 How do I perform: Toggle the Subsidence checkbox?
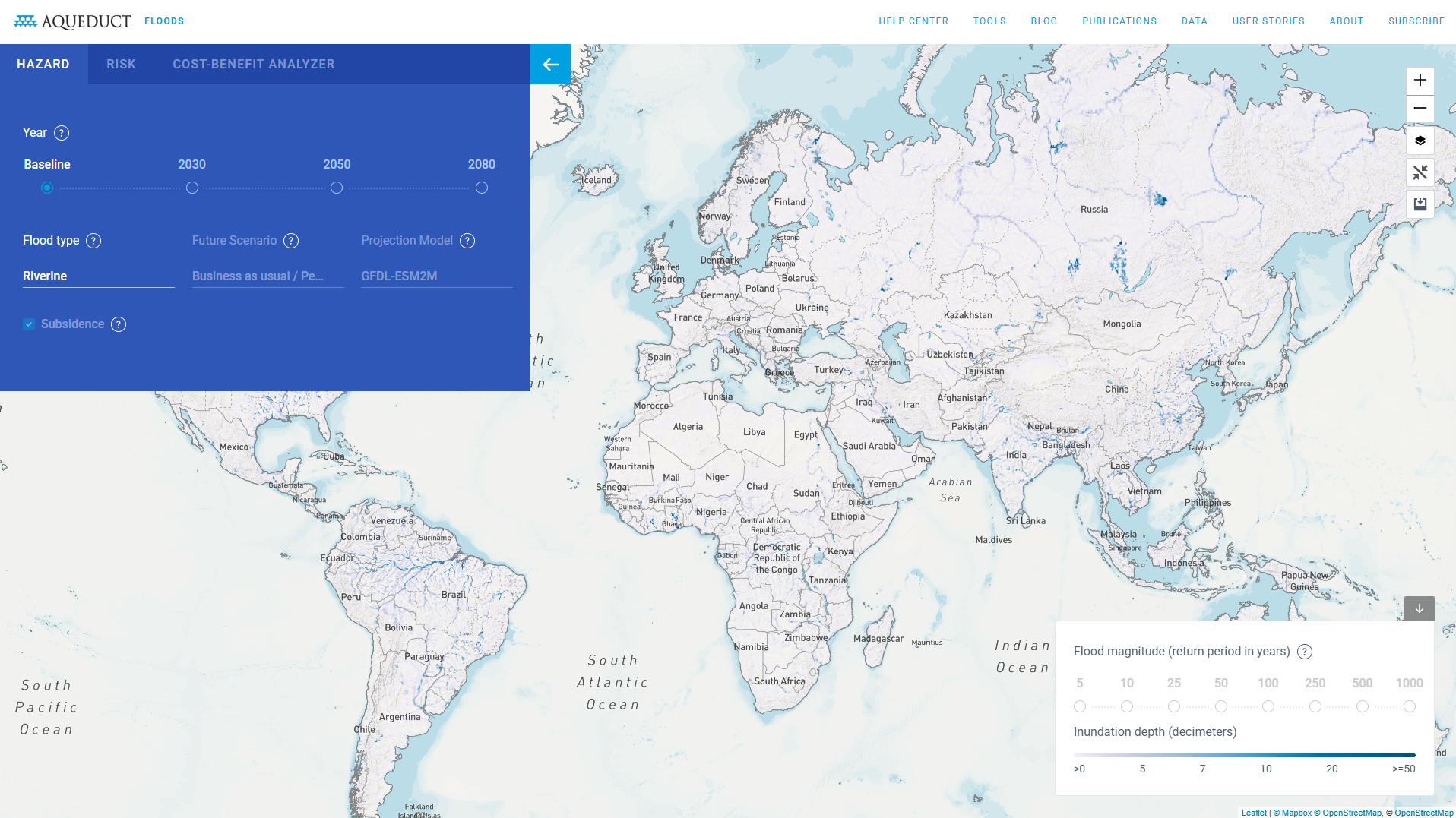(29, 324)
